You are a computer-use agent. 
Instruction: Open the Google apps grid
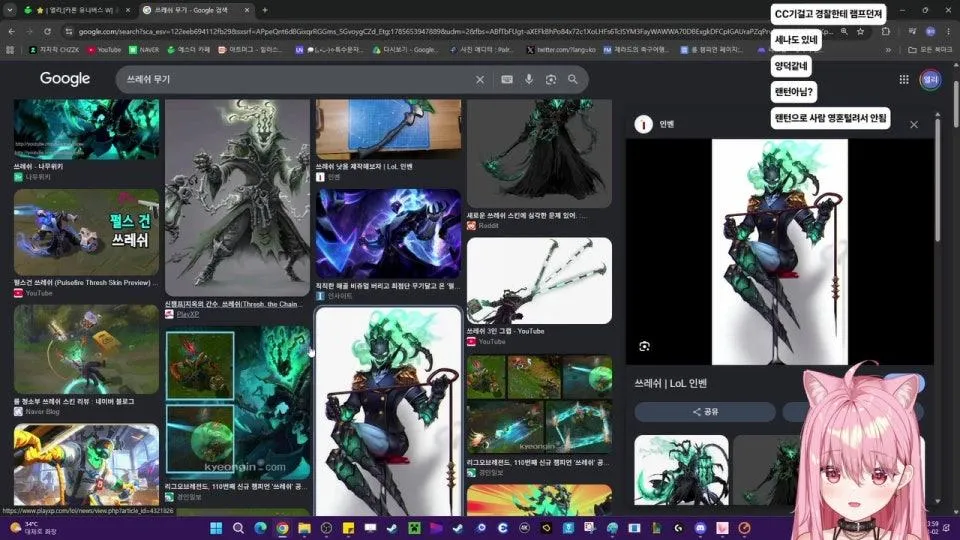pyautogui.click(x=904, y=80)
